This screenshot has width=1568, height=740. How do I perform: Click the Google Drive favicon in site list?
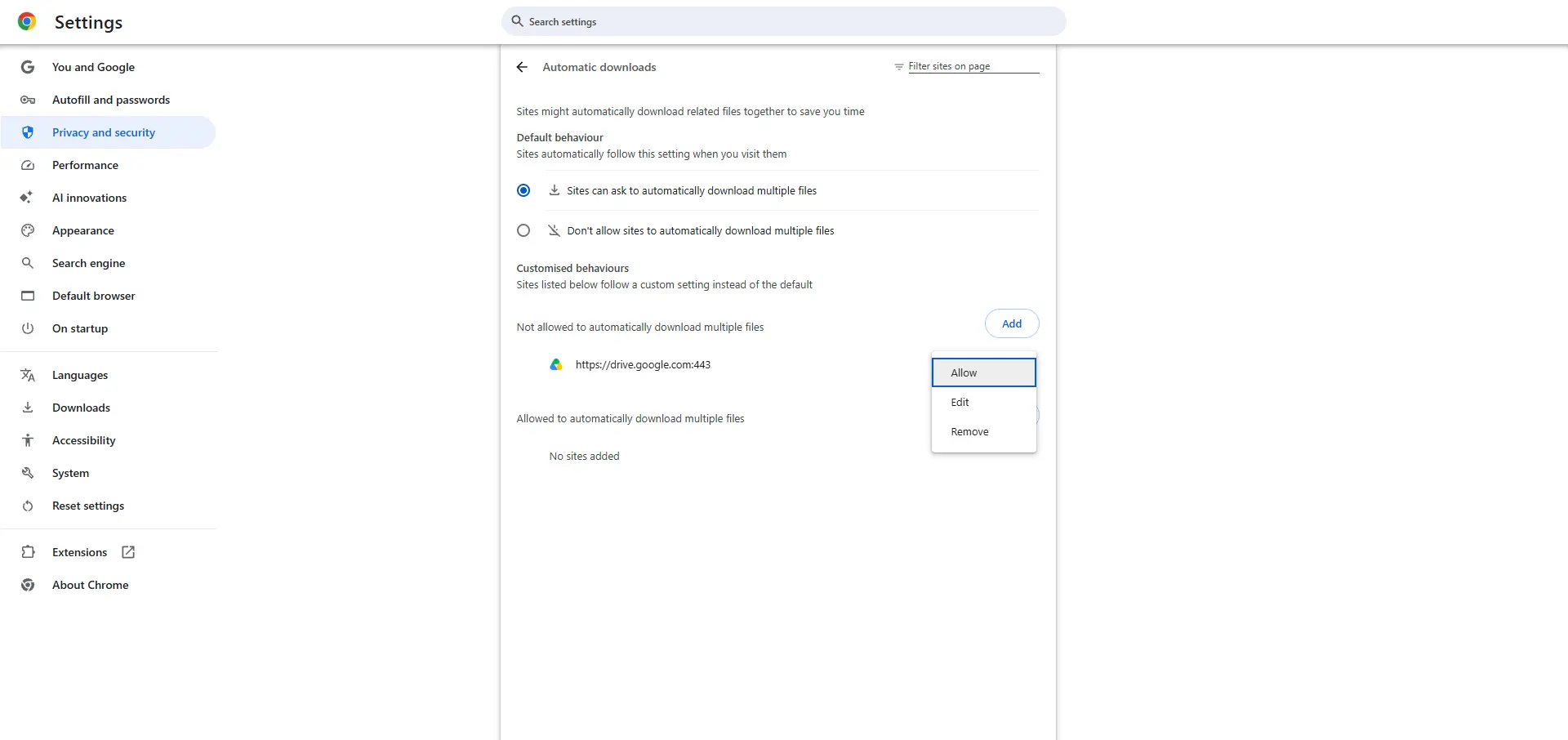click(556, 365)
